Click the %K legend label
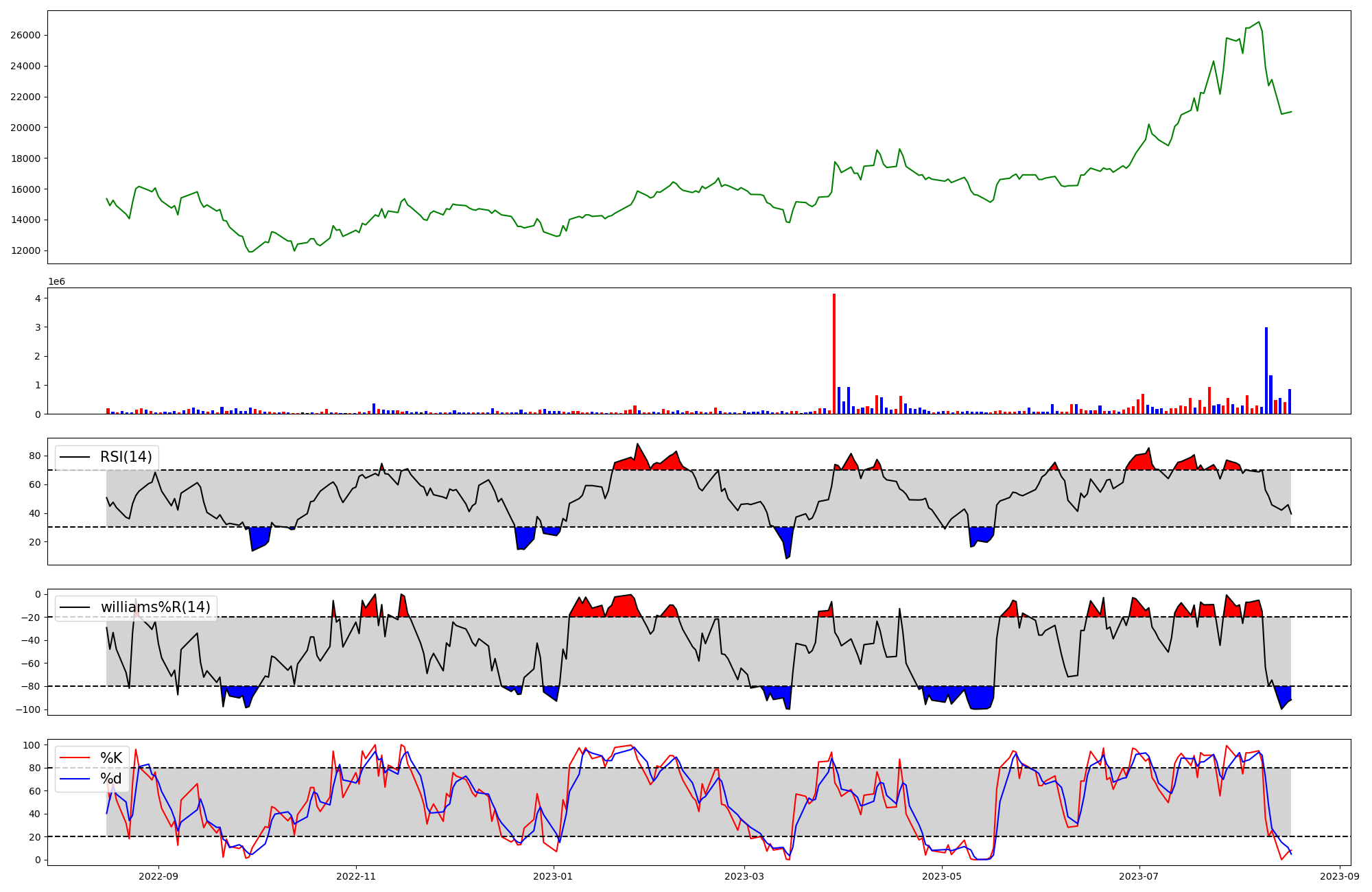Image resolution: width=1372 pixels, height=892 pixels. (x=111, y=758)
